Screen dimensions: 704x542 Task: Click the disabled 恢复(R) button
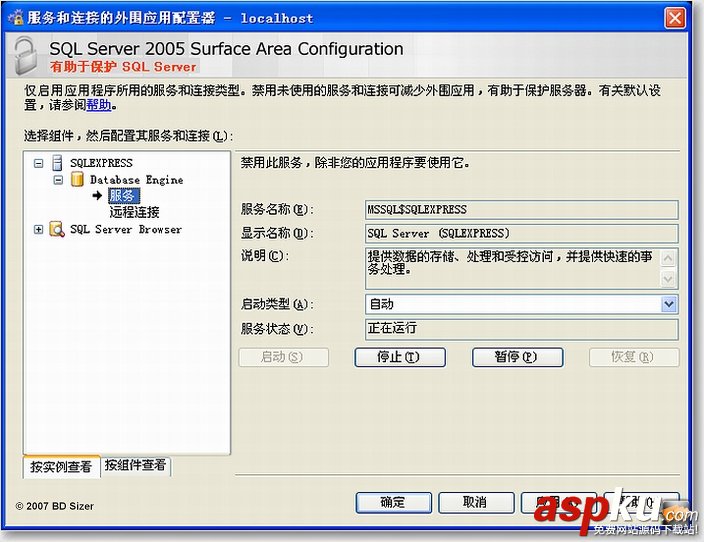click(x=634, y=357)
